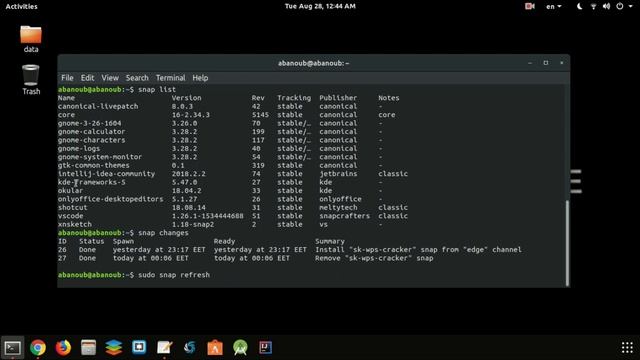Click 'gnome-calculator' in the list
Image resolution: width=640 pixels, height=360 pixels.
(91, 131)
